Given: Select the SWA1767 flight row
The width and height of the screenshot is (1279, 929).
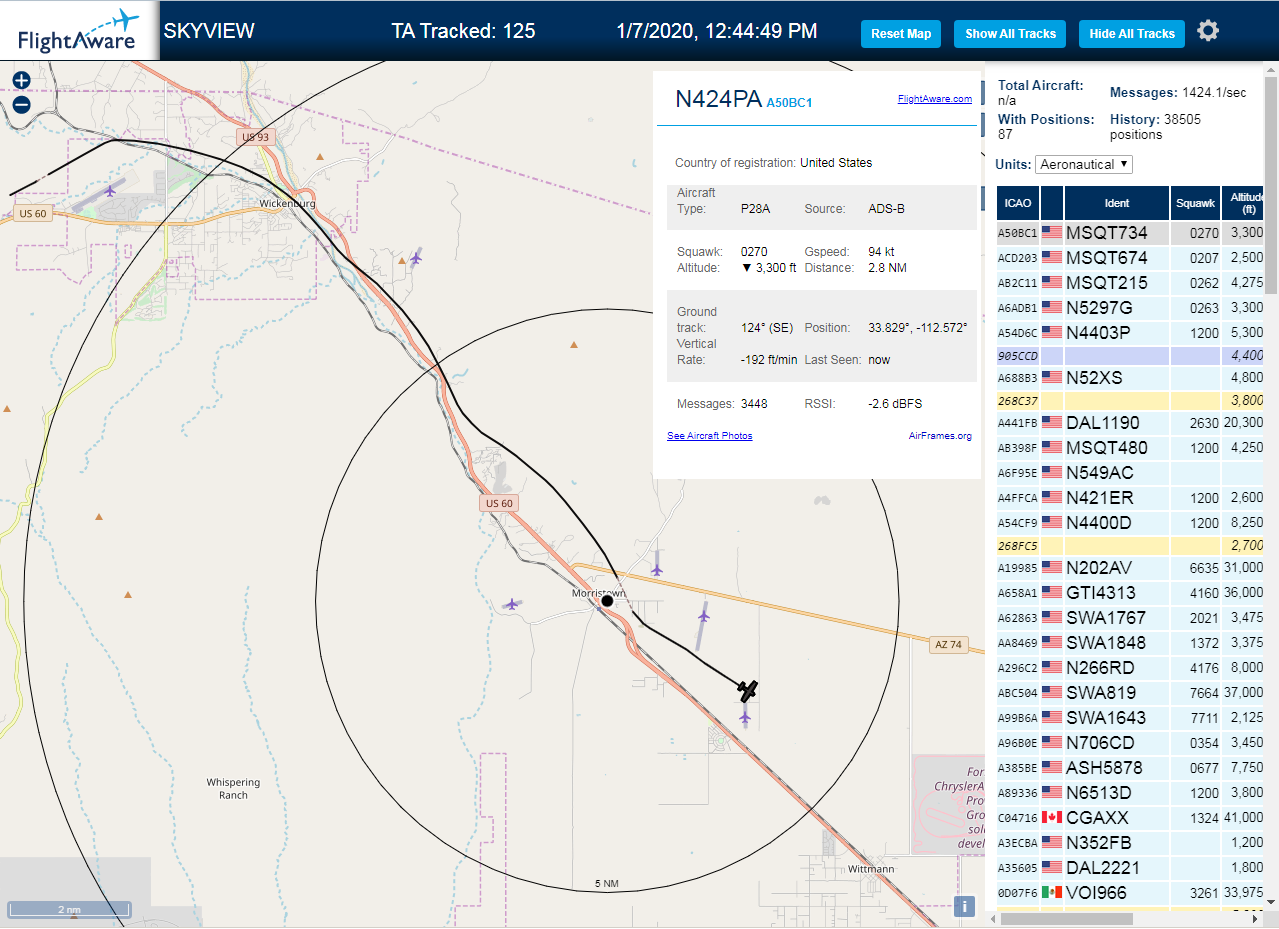Looking at the screenshot, I should [x=1130, y=618].
